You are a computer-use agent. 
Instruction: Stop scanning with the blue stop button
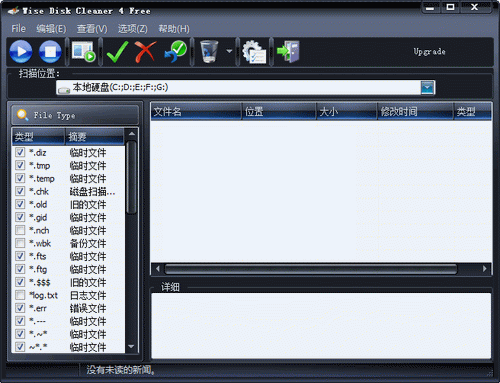pos(50,52)
